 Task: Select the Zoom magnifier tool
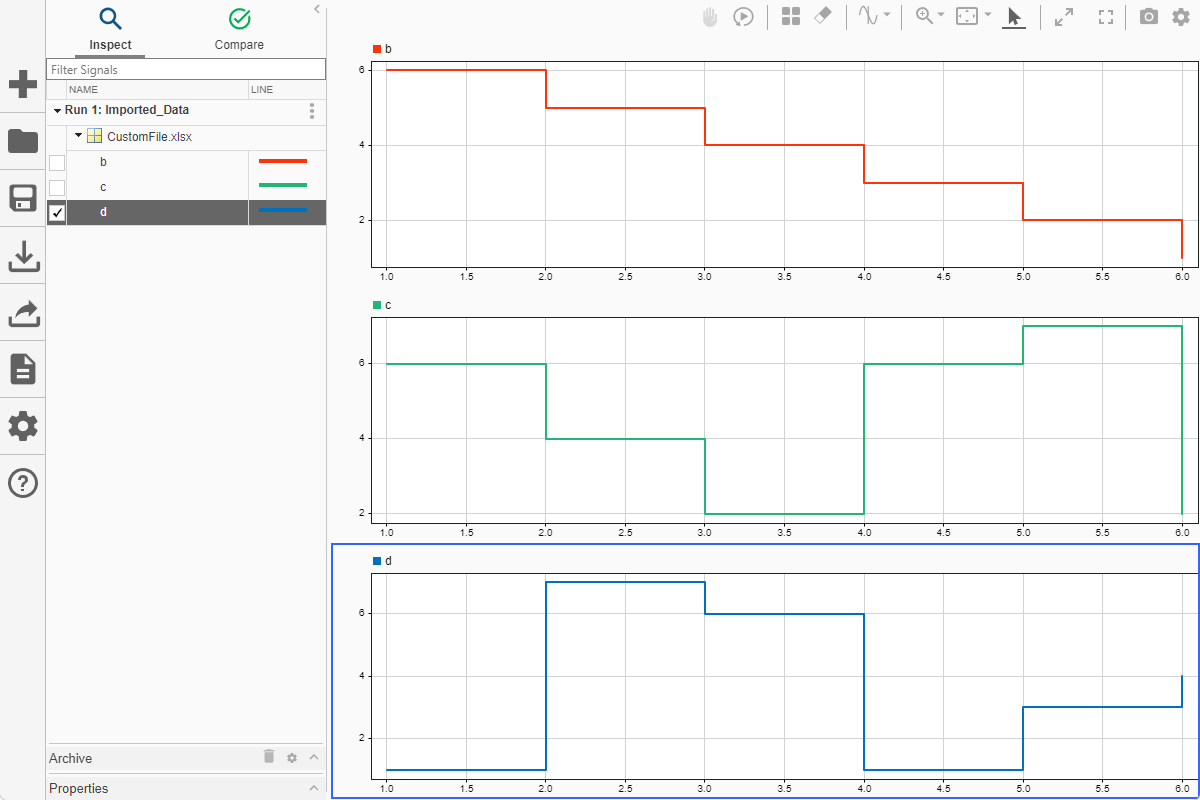[x=924, y=17]
